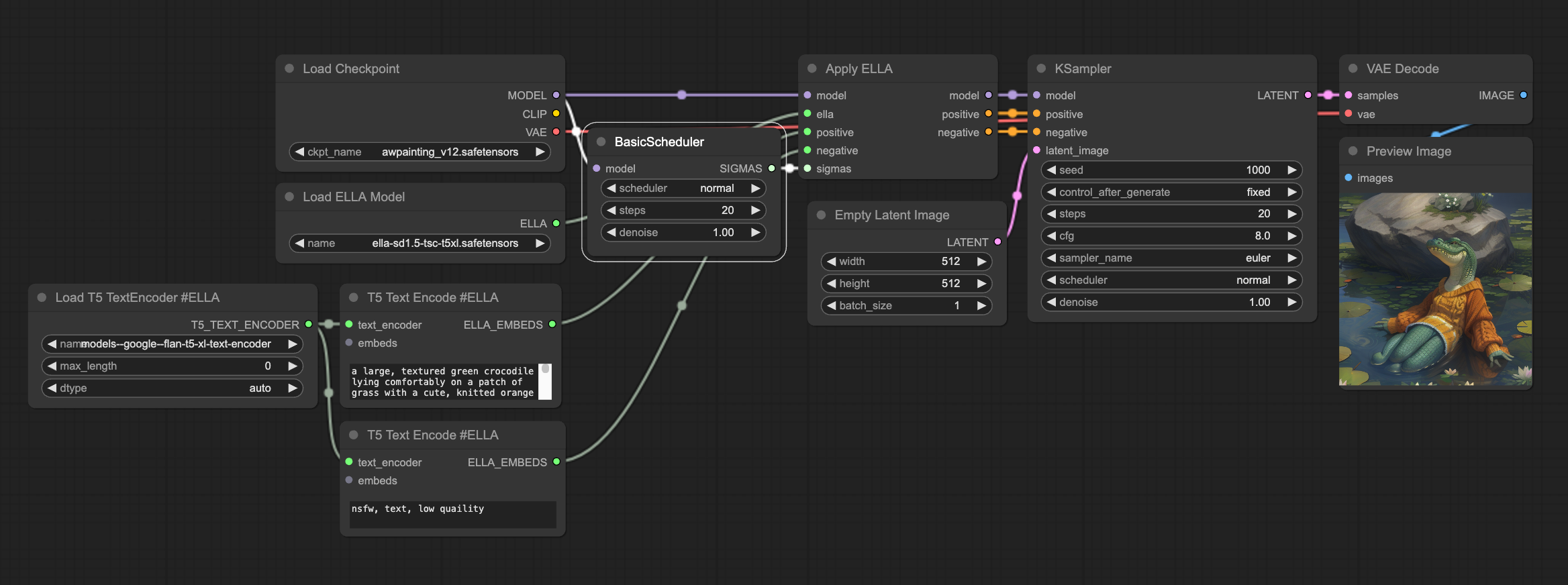1568x585 pixels.
Task: Click the vae input socket on VAE Decode
Action: (1348, 114)
